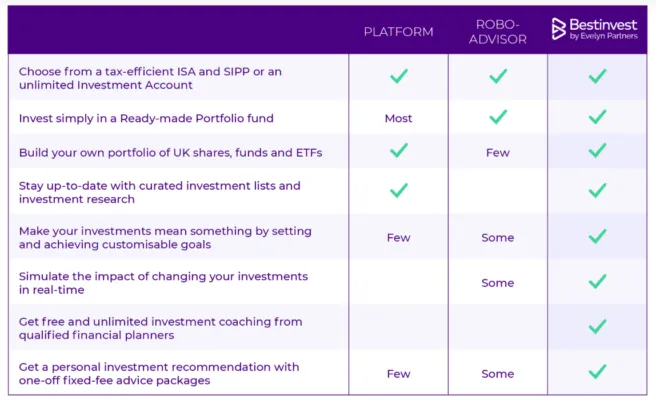656x400 pixels.
Task: Click Bestinvest checkmark for simulate impact row
Action: pyautogui.click(x=597, y=283)
